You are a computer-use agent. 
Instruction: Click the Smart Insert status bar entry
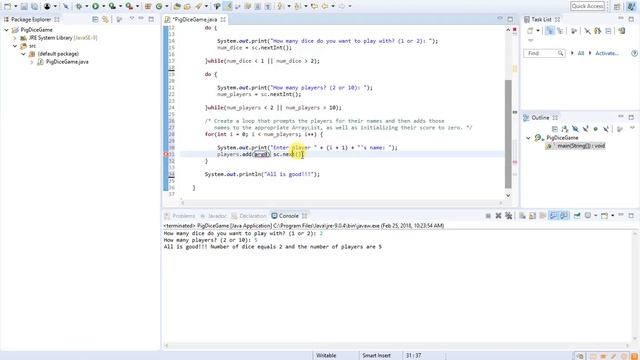376,356
